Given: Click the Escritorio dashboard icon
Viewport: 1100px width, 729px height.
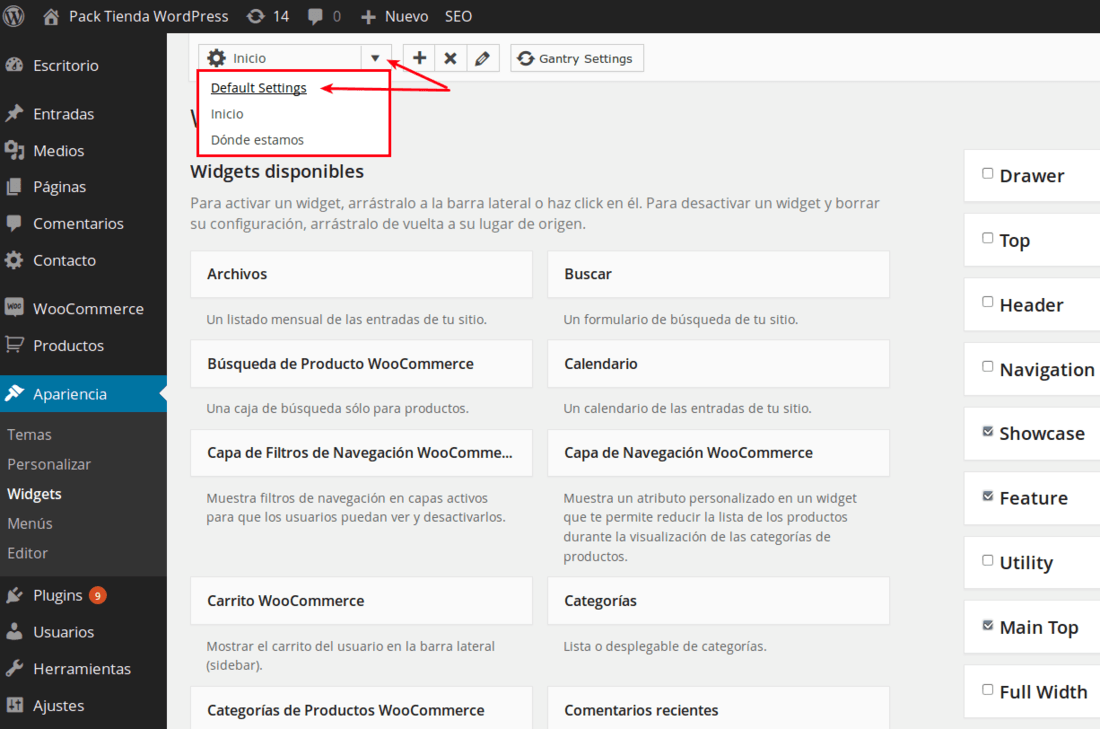Looking at the screenshot, I should click(x=14, y=65).
